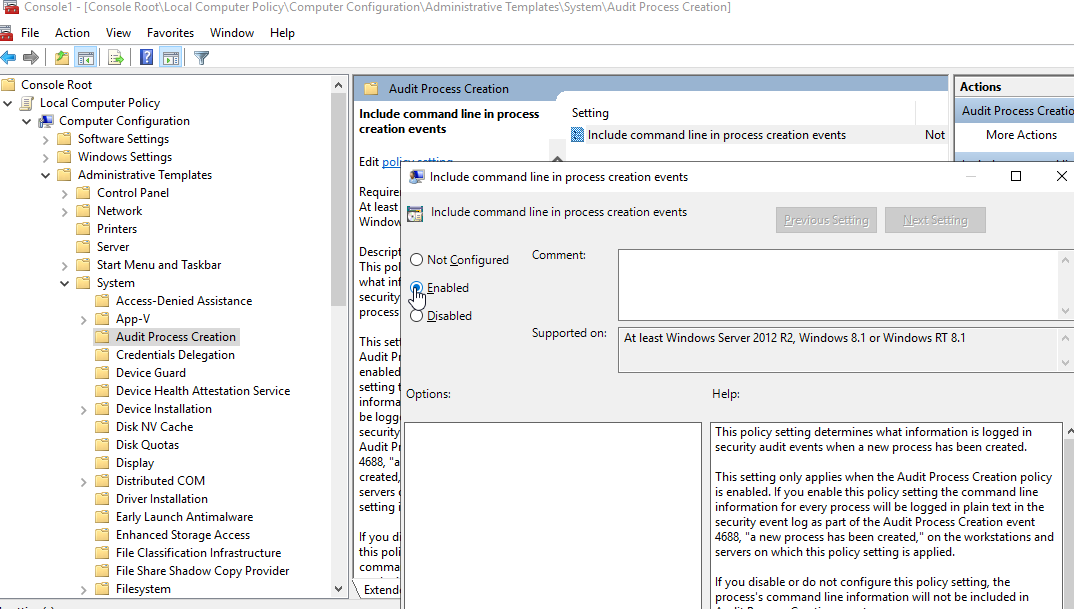This screenshot has width=1074, height=609.
Task: Open Help using the blue question mark icon
Action: click(147, 58)
